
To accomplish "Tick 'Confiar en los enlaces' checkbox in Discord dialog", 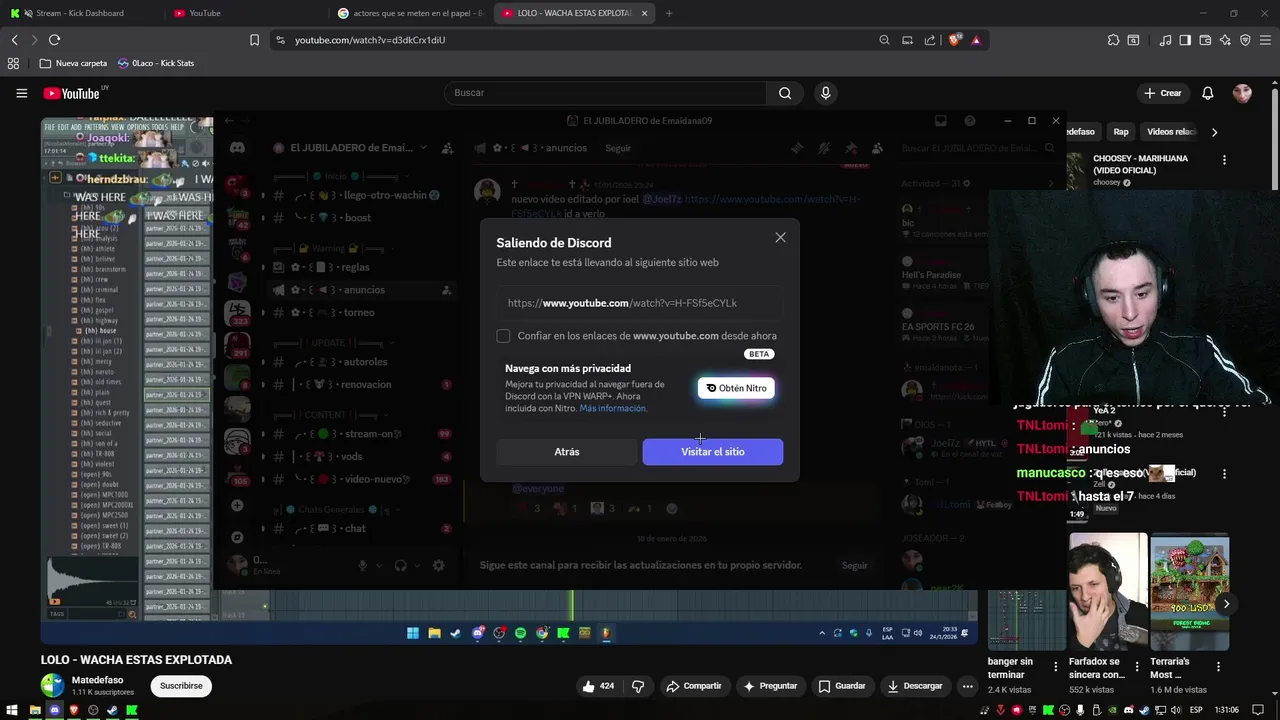I will coord(503,336).
